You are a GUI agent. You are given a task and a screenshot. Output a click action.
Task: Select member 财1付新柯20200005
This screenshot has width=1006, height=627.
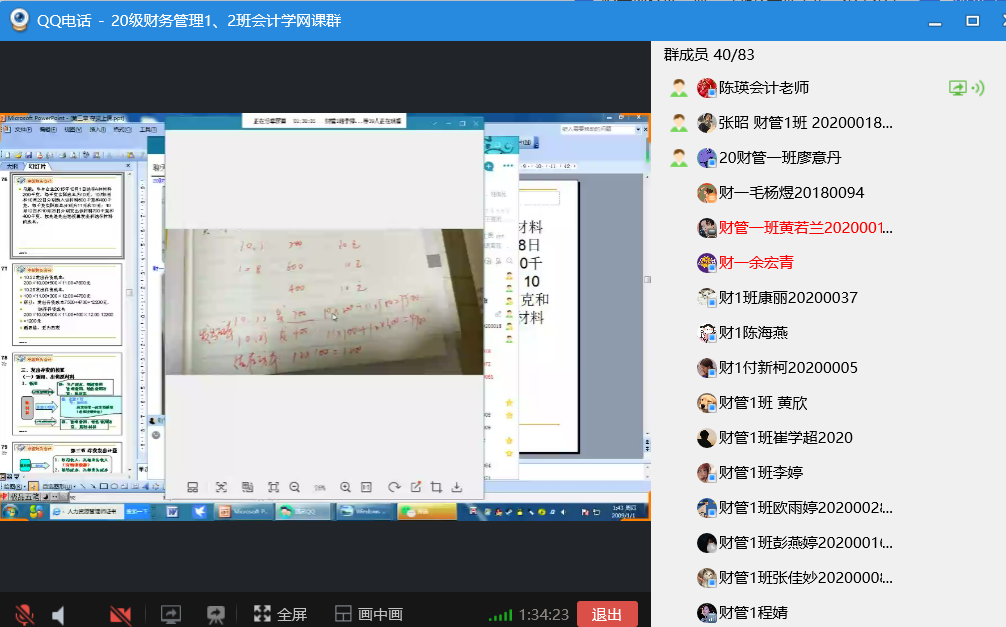pos(788,368)
